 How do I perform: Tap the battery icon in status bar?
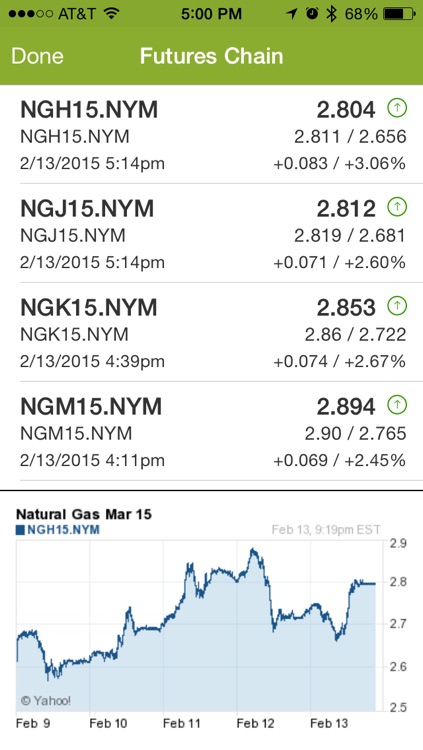[399, 14]
